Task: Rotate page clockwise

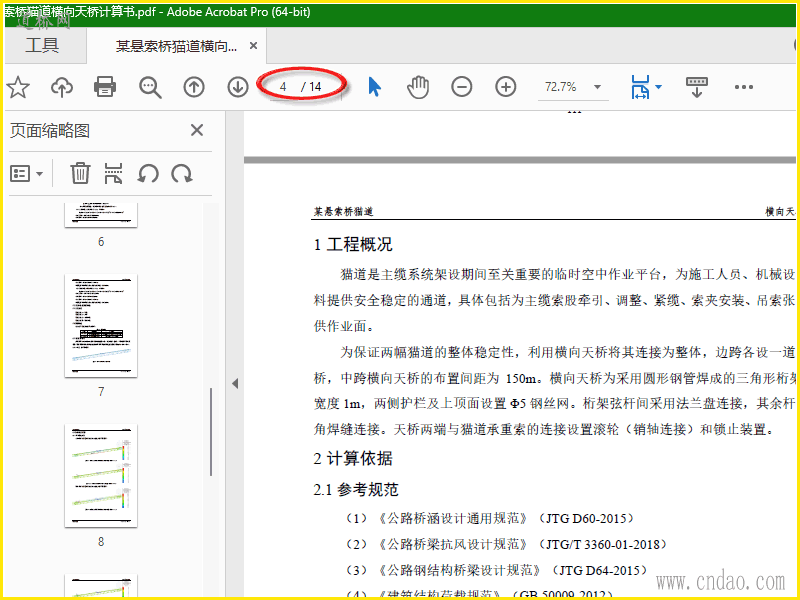Action: tap(182, 174)
